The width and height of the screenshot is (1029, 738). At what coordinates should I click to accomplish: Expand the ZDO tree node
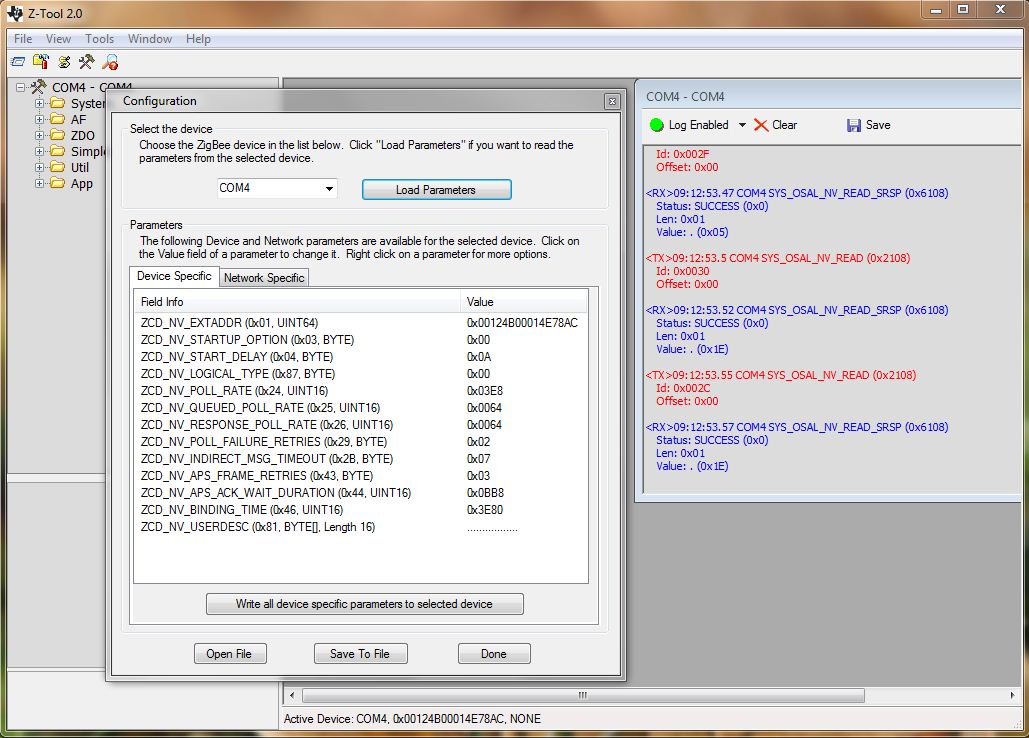(39, 135)
